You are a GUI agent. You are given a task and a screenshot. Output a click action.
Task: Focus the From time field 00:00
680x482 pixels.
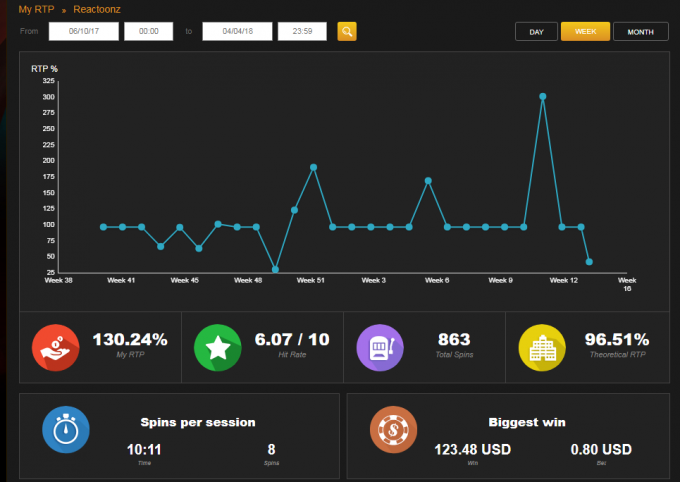click(x=149, y=32)
